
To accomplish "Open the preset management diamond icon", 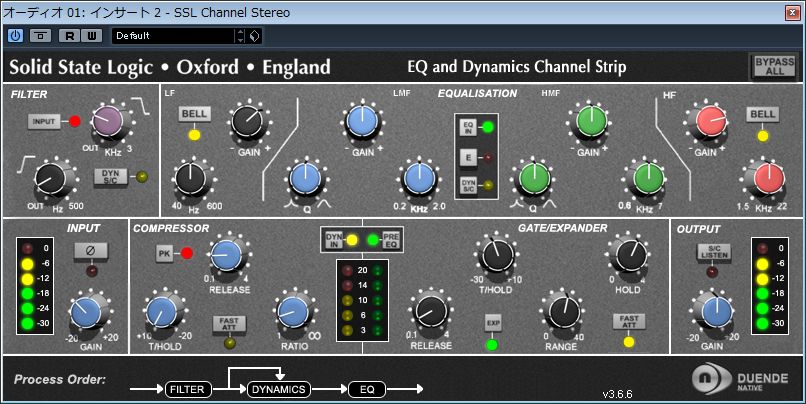I will (x=254, y=35).
